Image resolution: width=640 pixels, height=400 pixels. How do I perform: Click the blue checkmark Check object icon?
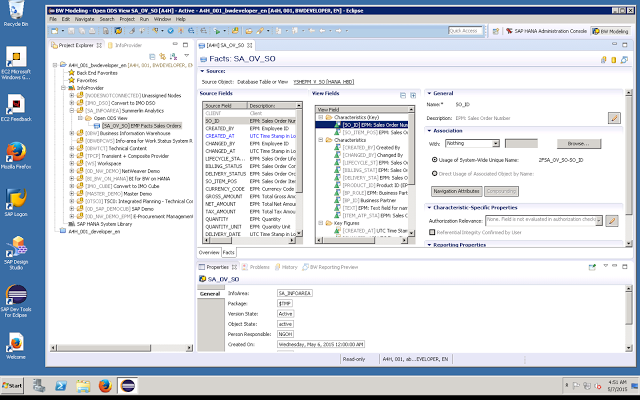click(171, 31)
